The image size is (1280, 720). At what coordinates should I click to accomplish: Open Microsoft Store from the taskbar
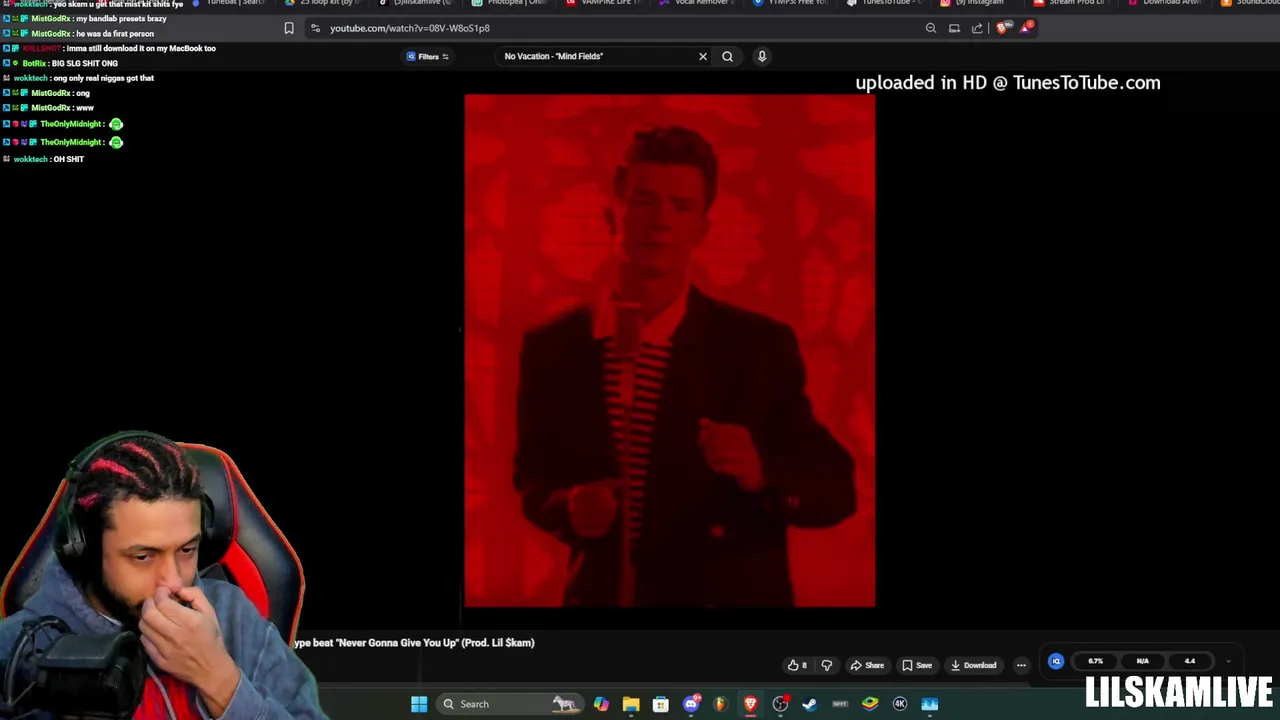[661, 704]
